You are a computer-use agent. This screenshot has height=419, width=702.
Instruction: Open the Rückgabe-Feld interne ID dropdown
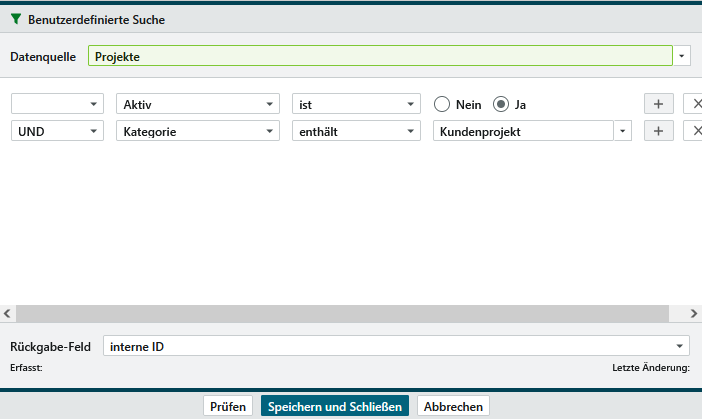pyautogui.click(x=681, y=346)
